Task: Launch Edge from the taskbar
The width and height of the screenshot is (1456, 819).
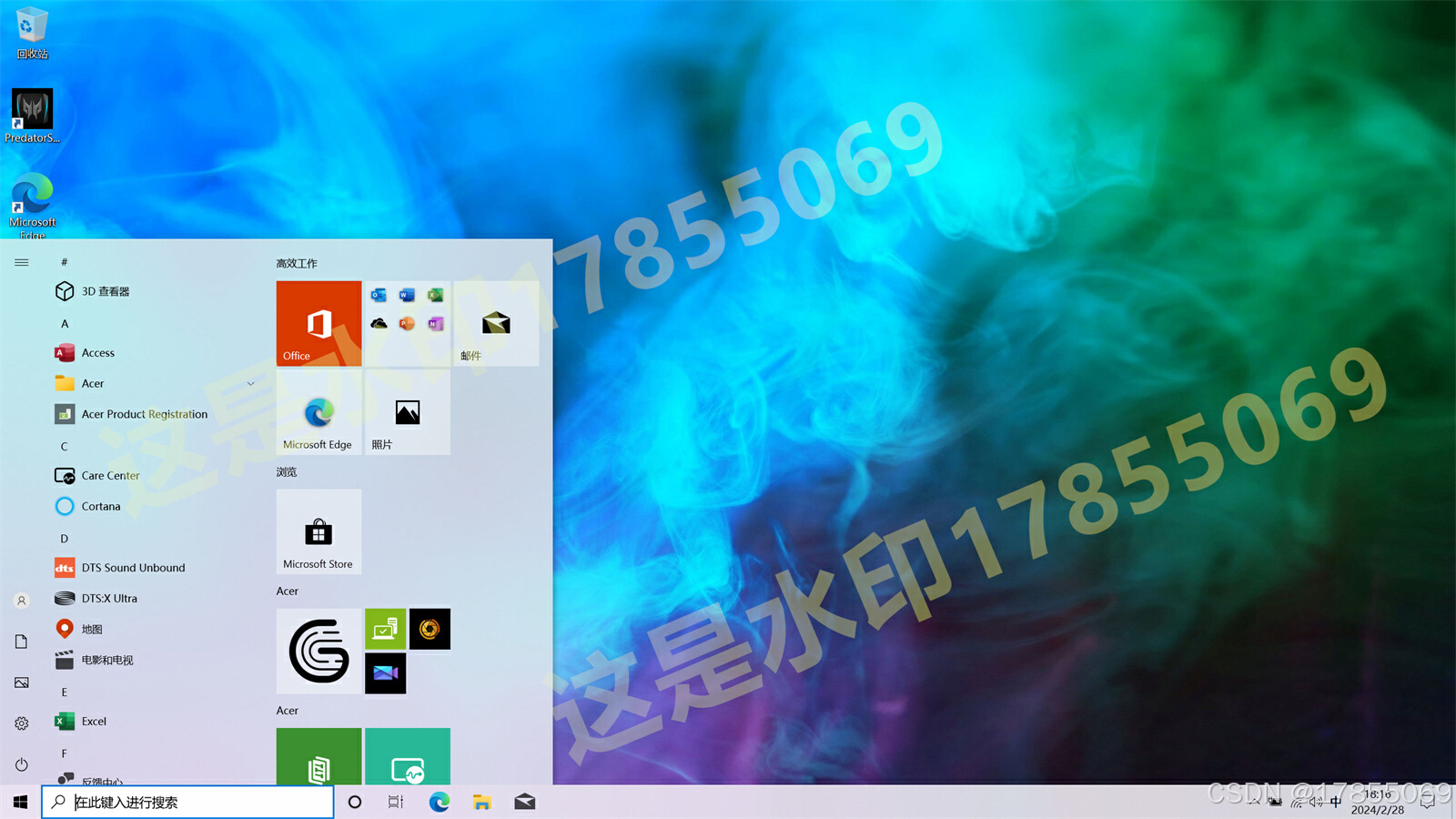Action: coord(440,802)
